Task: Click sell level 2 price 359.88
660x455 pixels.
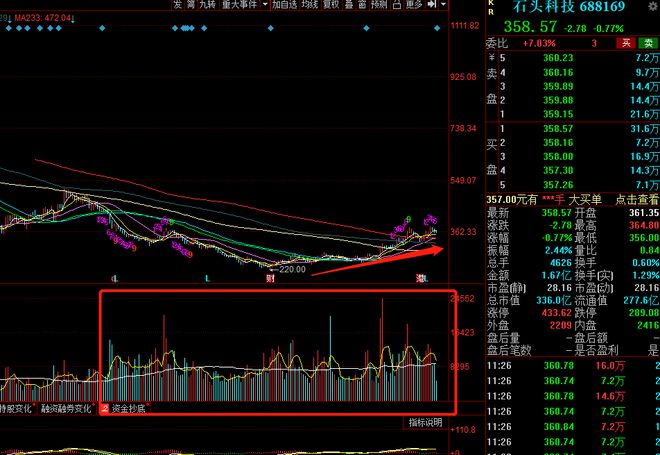Action: (x=558, y=100)
